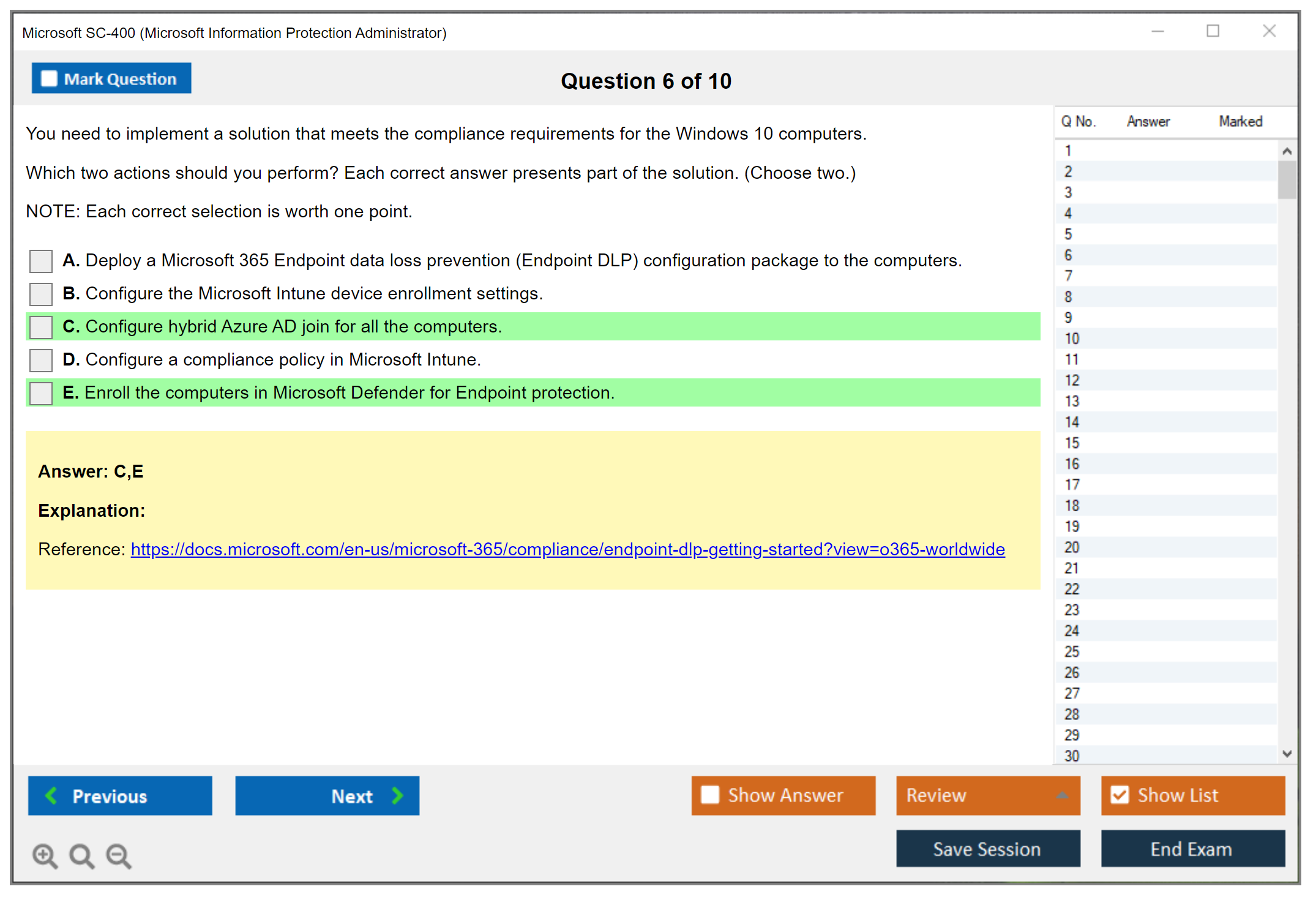1316x900 pixels.
Task: Check option C hybrid Azure AD join
Action: [41, 327]
